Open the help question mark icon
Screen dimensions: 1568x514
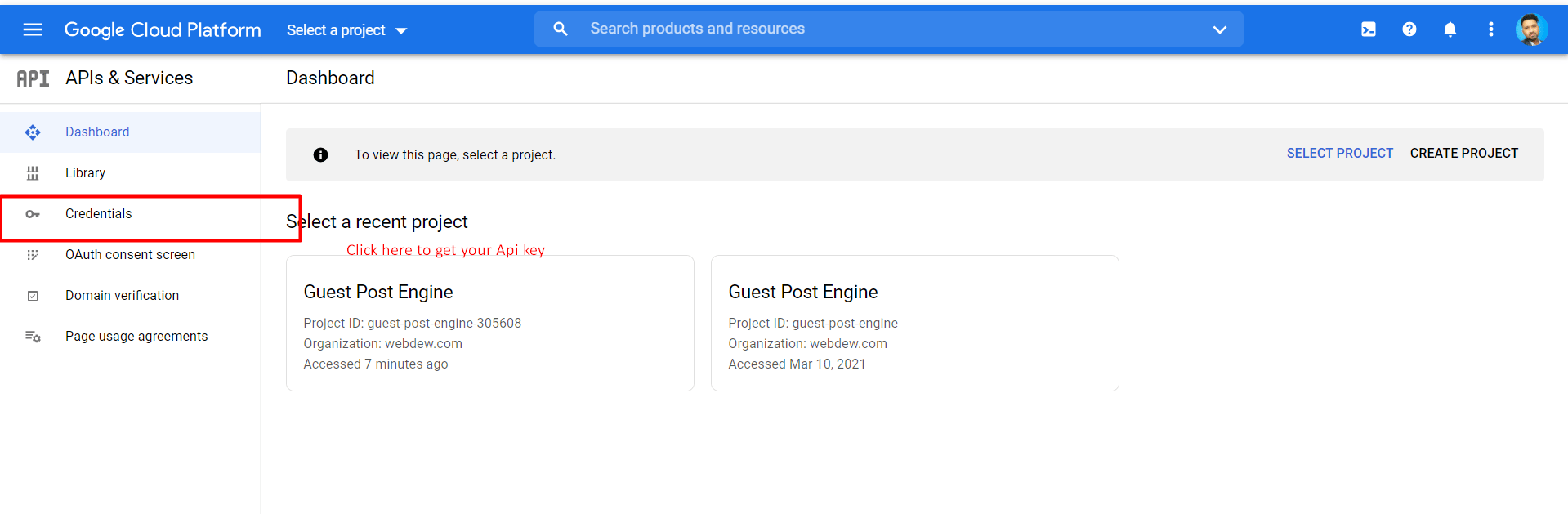1409,29
